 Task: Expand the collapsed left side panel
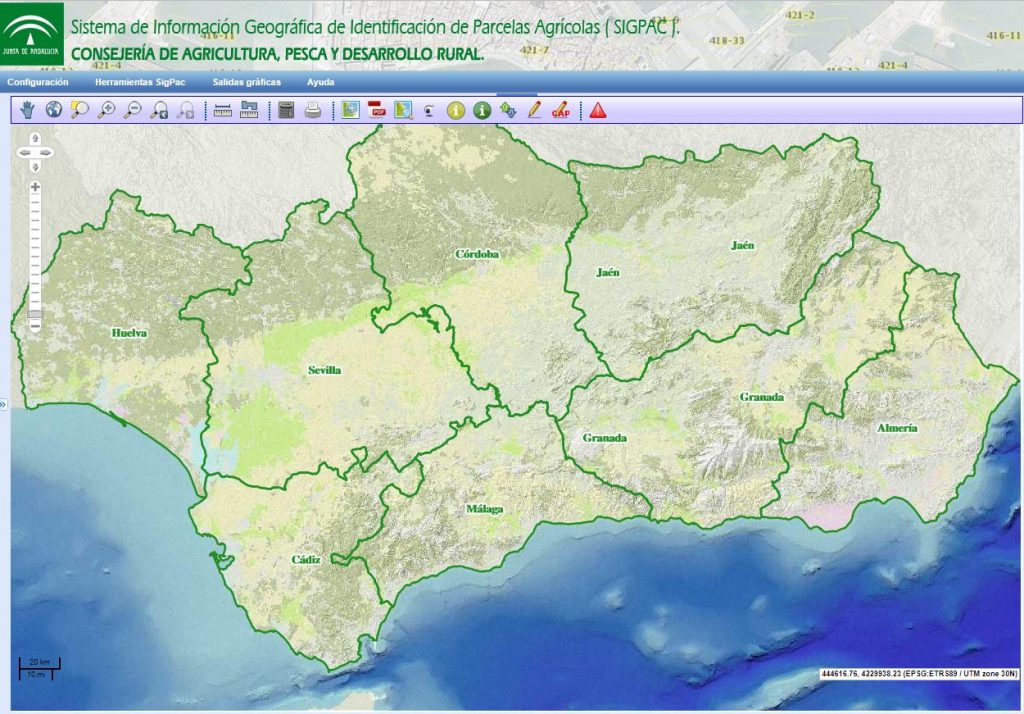pyautogui.click(x=3, y=404)
